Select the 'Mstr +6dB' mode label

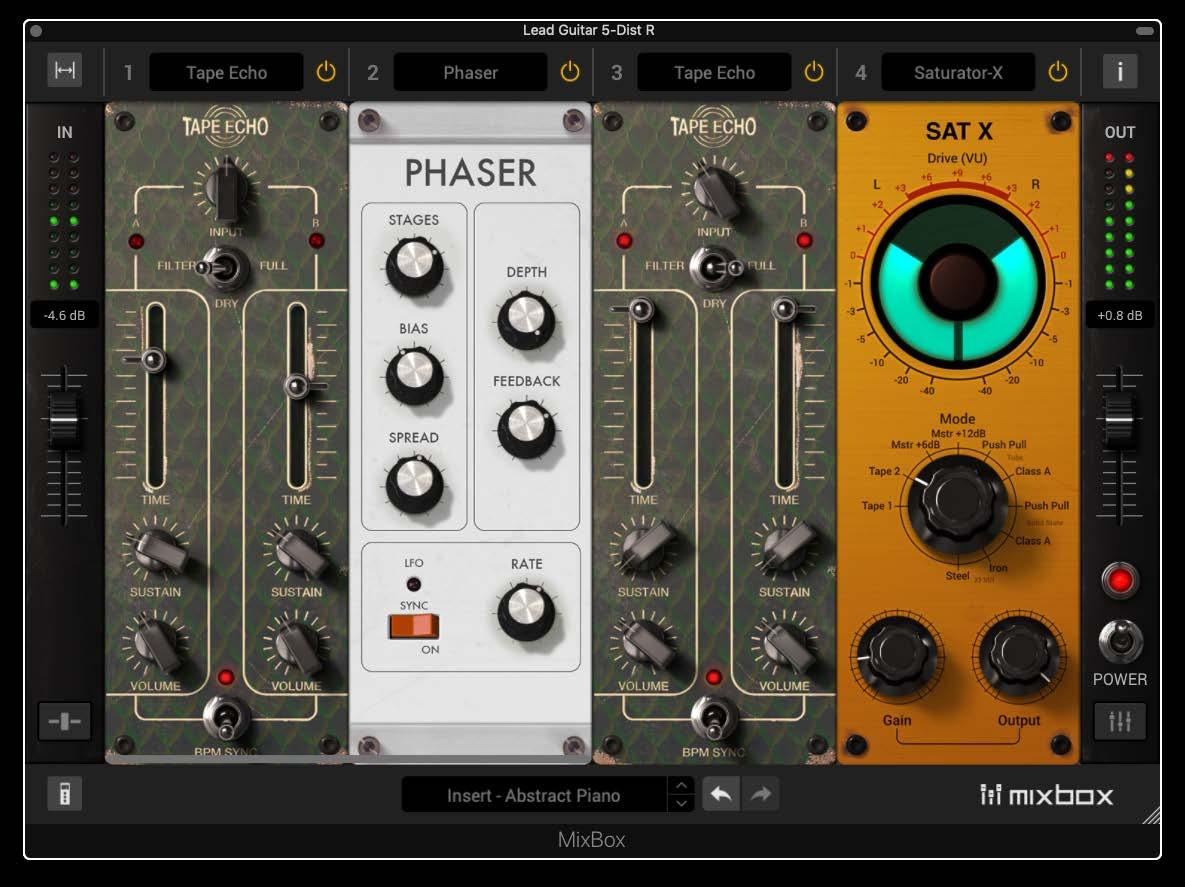[915, 444]
